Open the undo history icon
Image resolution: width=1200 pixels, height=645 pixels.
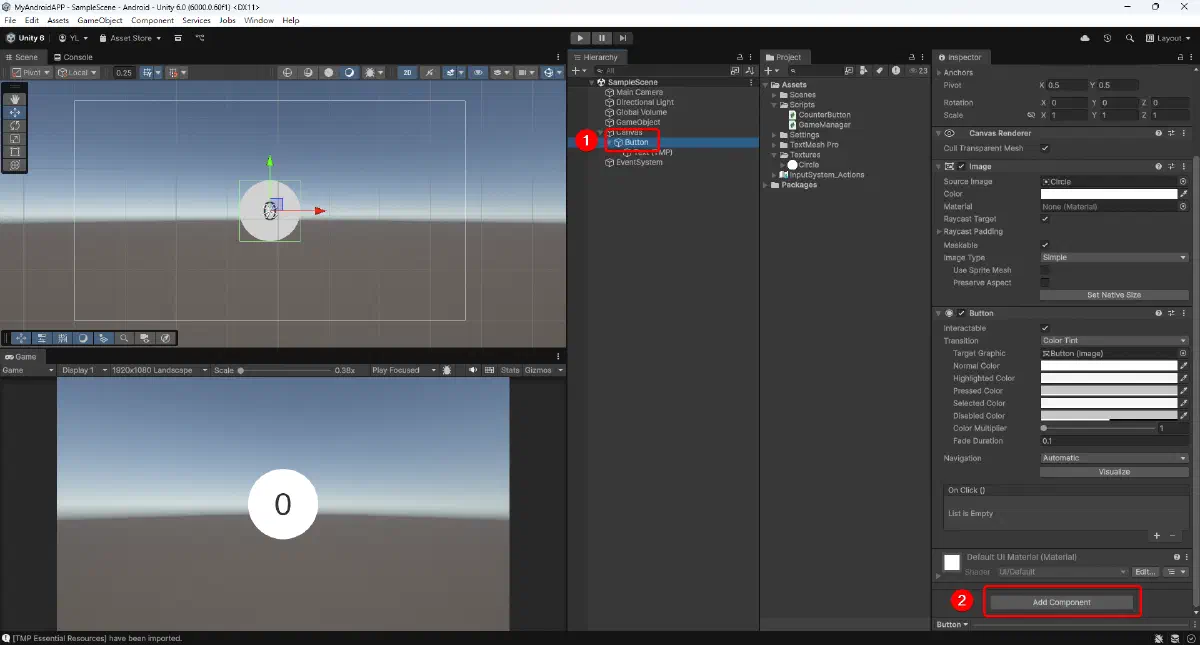coord(1107,38)
